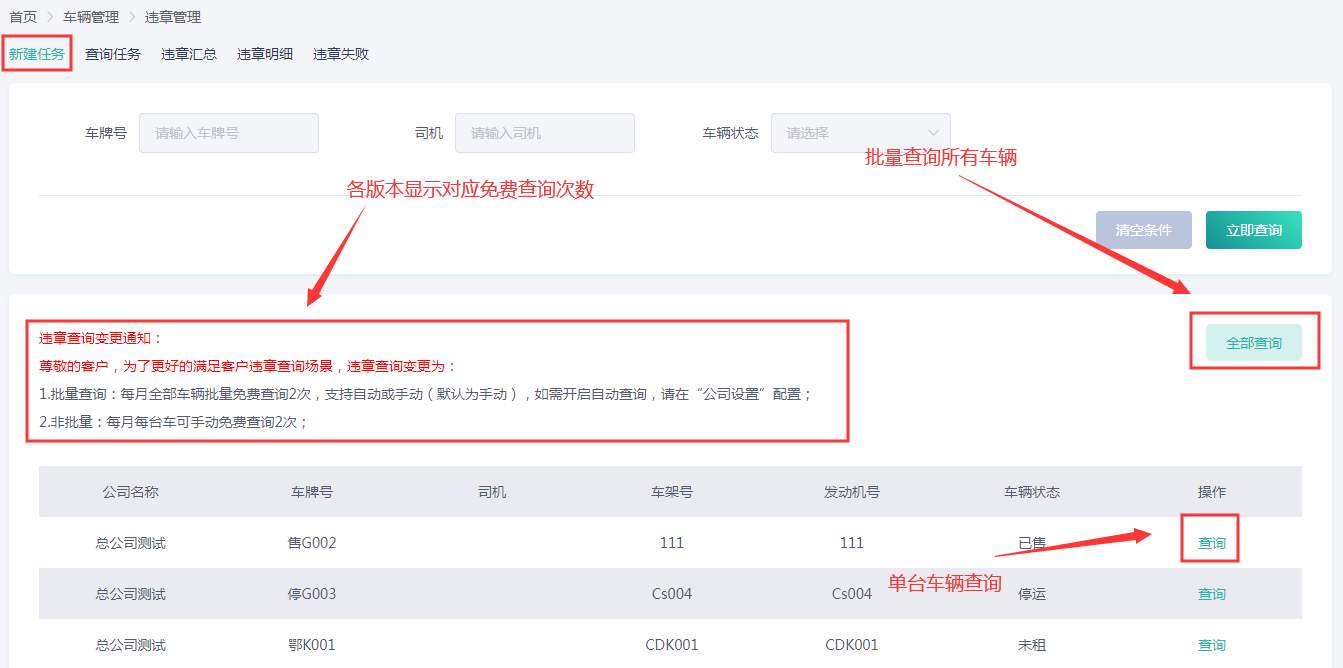This screenshot has width=1343, height=668.
Task: Go to the 违章失败 tab
Action: (x=341, y=54)
